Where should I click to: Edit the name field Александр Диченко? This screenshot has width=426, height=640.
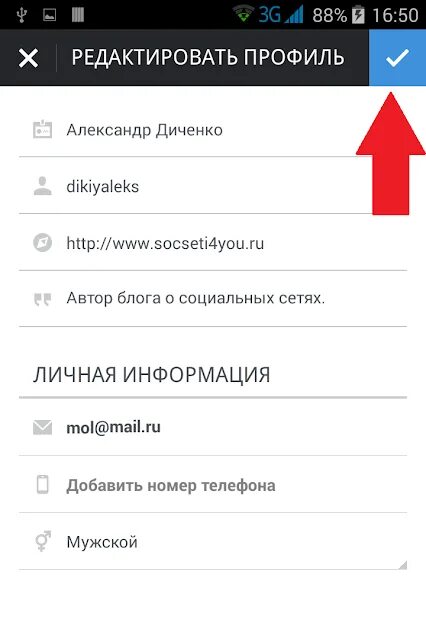tap(213, 130)
